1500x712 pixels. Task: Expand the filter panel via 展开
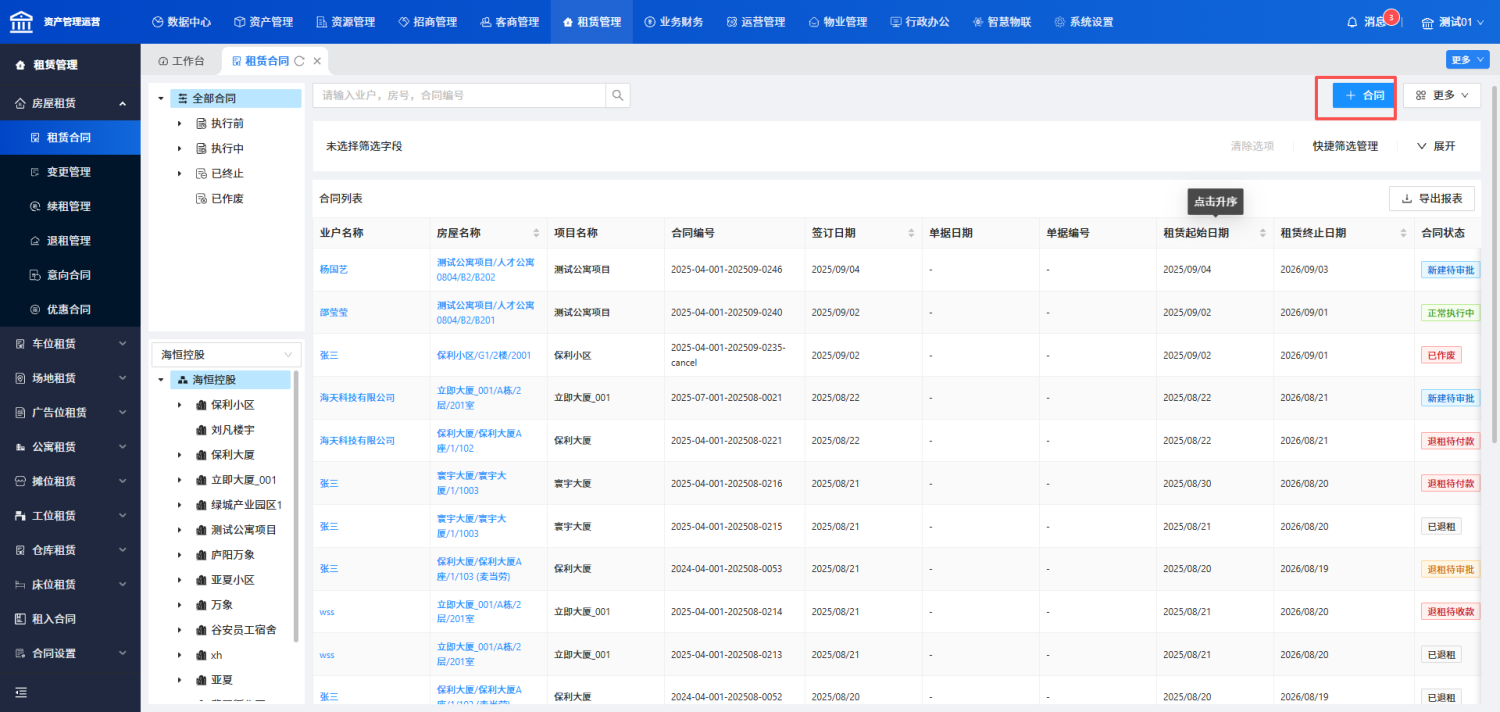pos(1436,146)
